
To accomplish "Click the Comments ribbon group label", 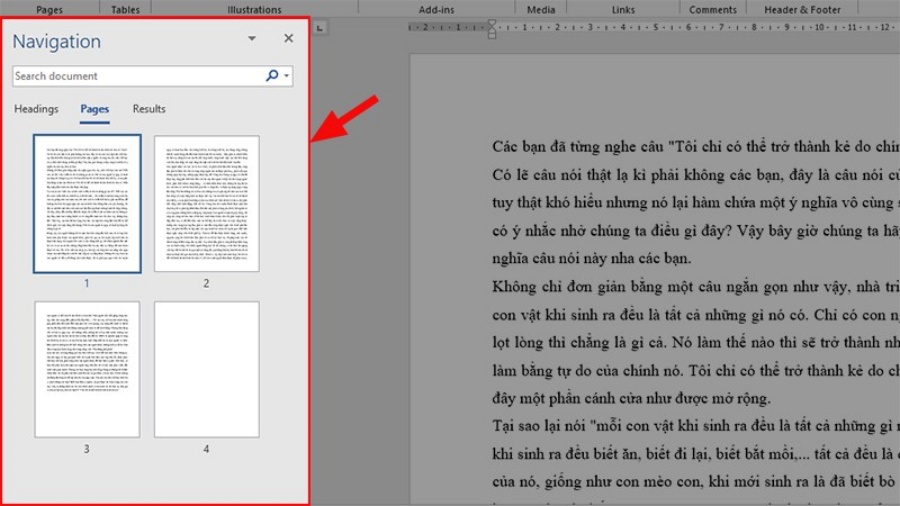I will 712,10.
